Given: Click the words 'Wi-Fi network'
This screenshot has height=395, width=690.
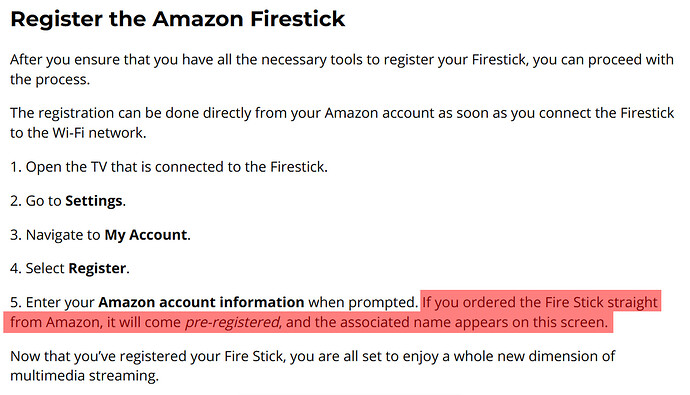Looking at the screenshot, I should (x=97, y=133).
